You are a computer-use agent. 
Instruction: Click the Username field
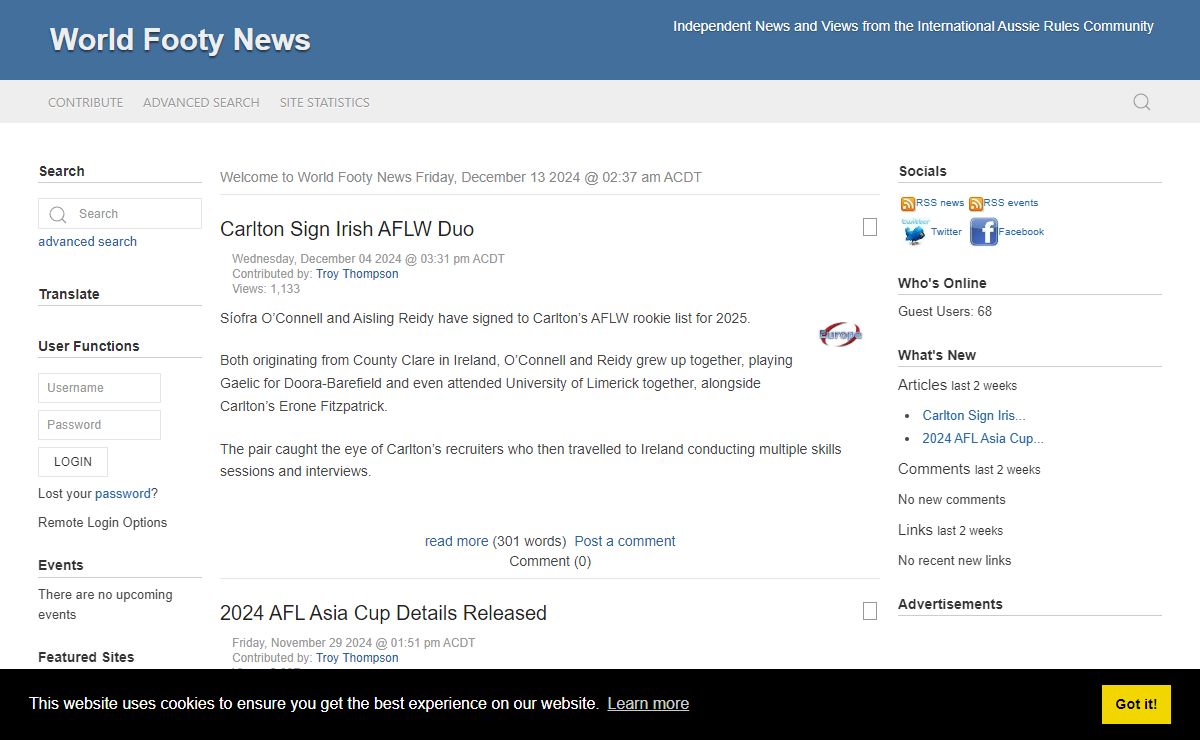point(99,388)
